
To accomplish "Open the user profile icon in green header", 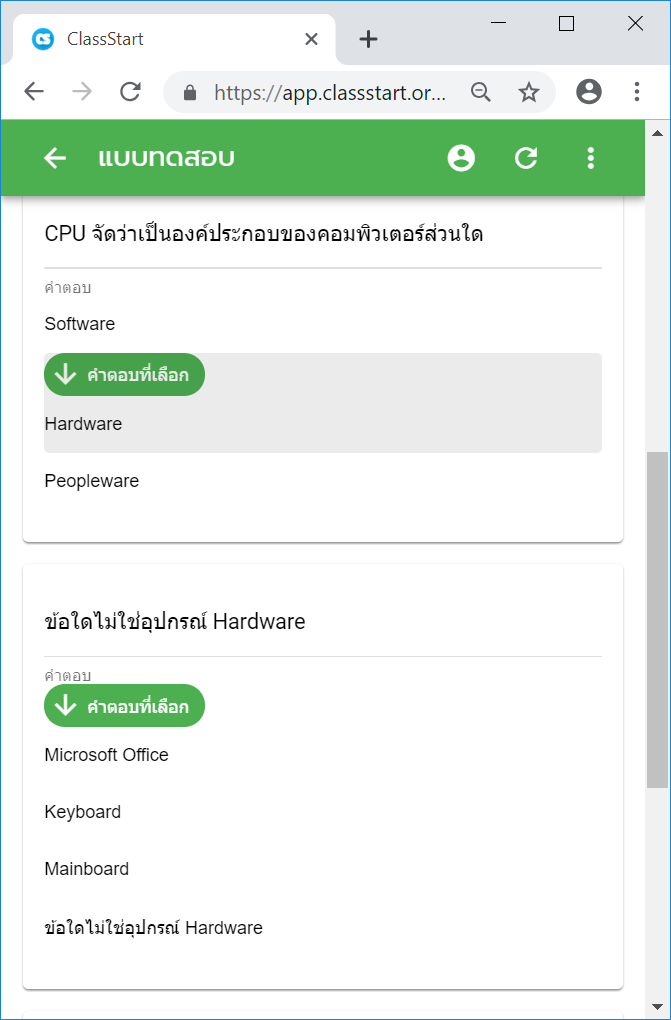I will point(461,158).
